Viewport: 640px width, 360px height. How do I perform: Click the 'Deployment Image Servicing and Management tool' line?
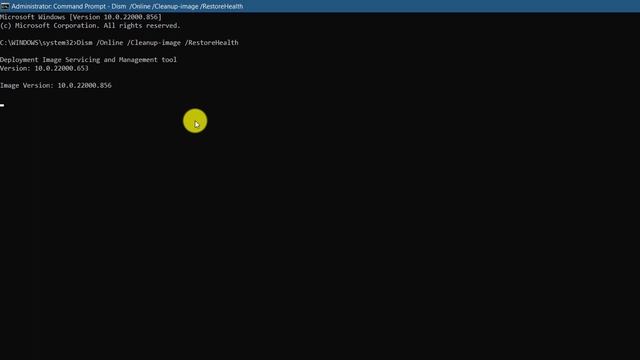point(88,60)
